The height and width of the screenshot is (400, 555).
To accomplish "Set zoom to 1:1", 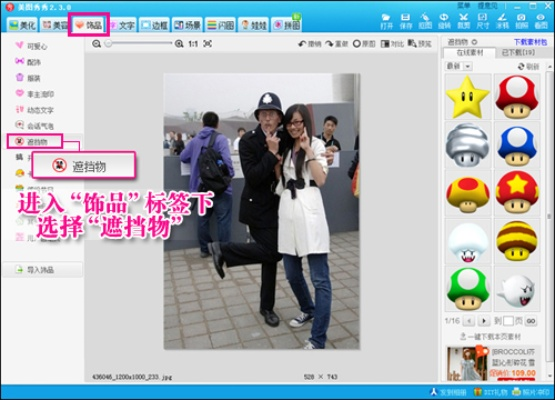I will point(193,44).
